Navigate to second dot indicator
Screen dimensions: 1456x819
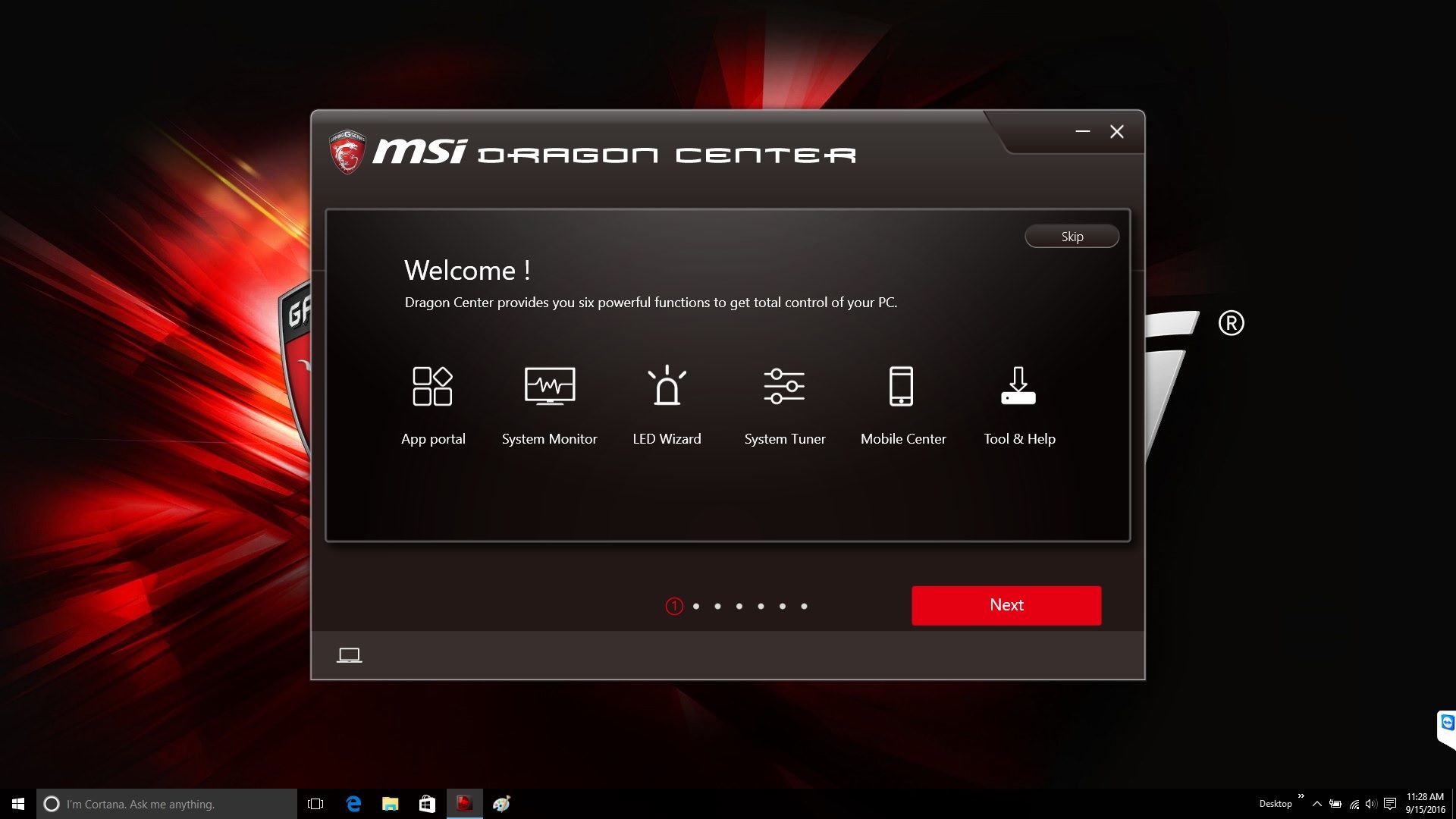pyautogui.click(x=696, y=606)
